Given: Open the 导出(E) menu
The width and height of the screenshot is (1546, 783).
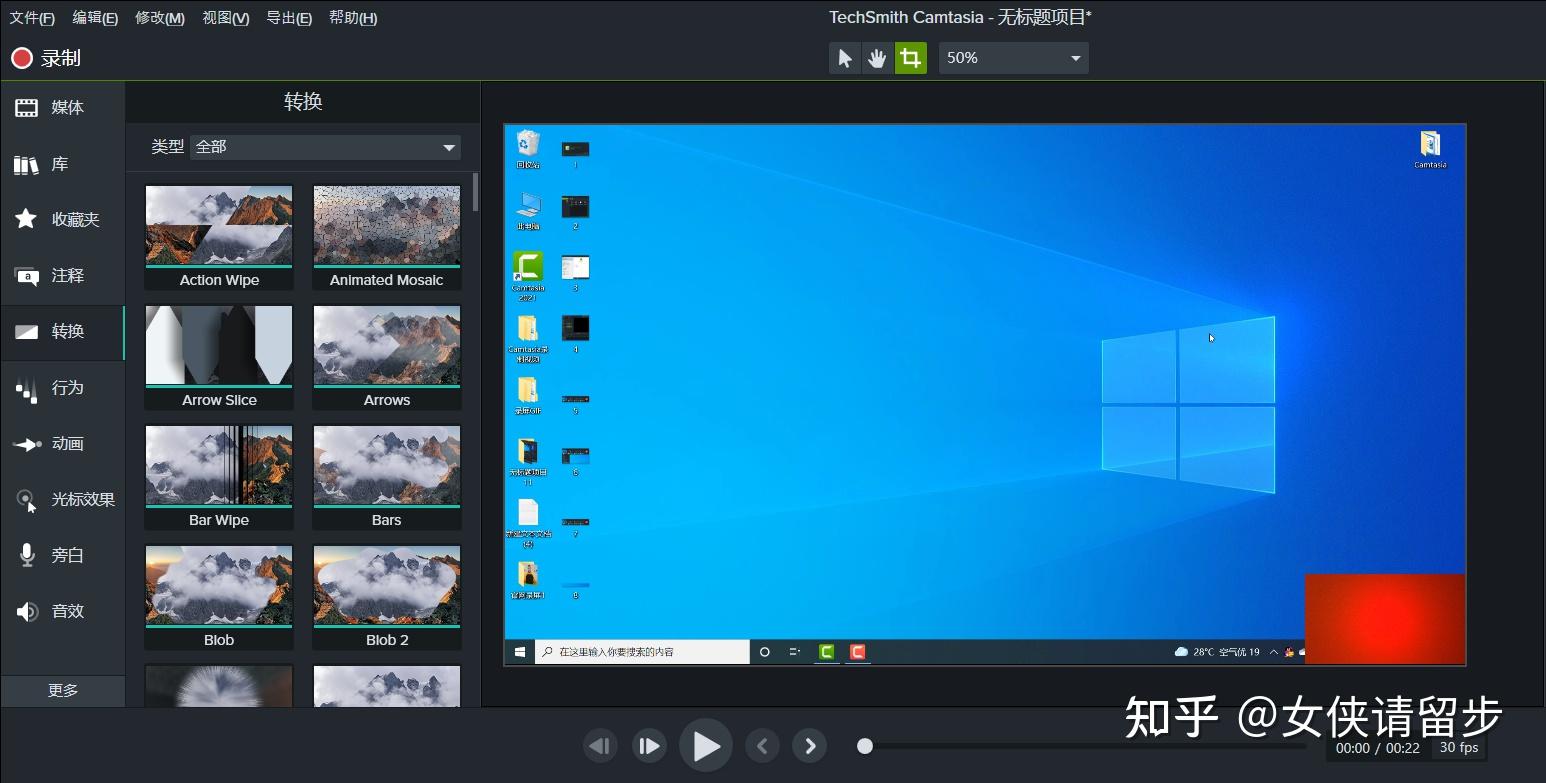Looking at the screenshot, I should pos(289,18).
